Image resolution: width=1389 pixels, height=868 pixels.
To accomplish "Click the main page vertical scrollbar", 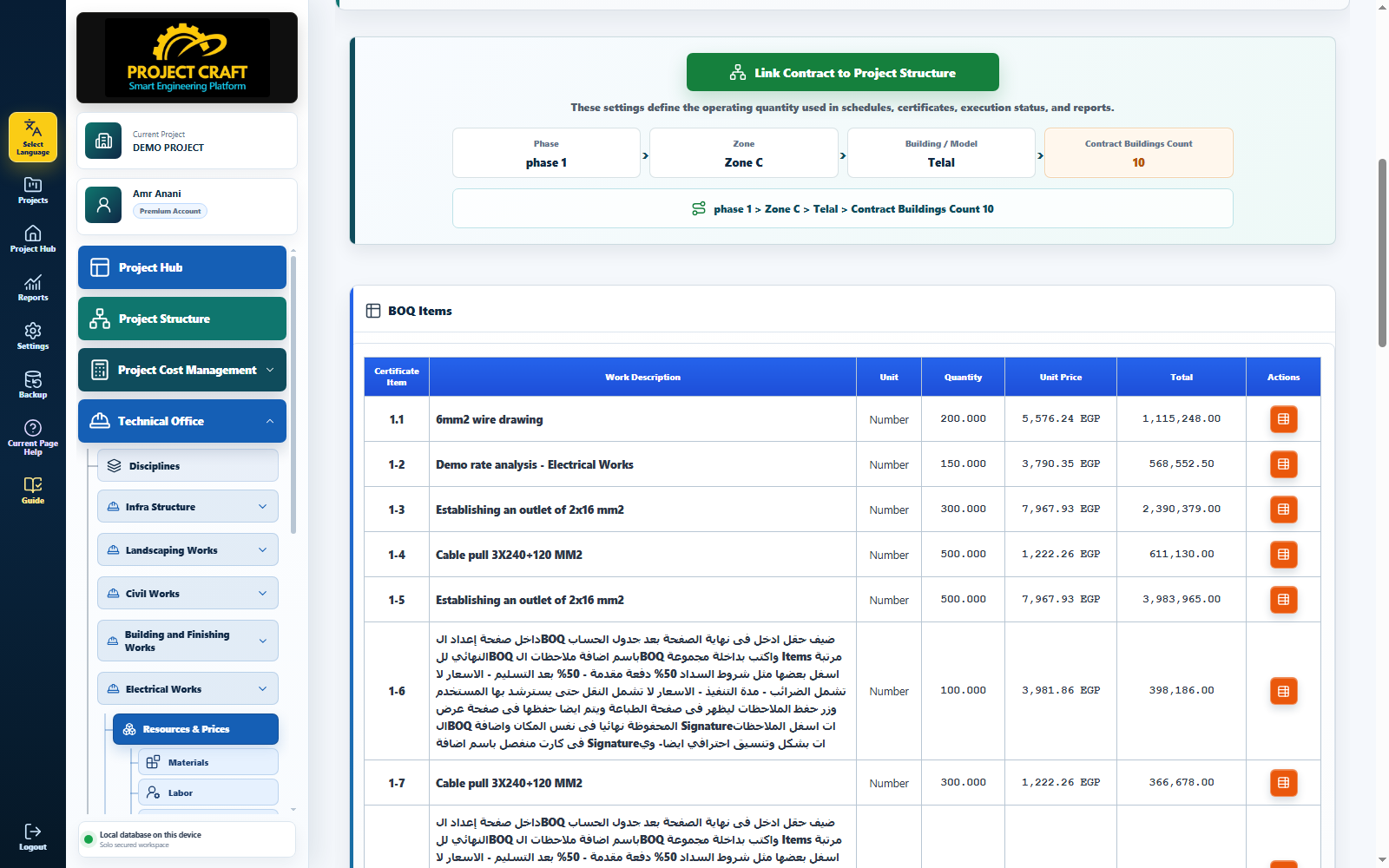I will point(1382,253).
